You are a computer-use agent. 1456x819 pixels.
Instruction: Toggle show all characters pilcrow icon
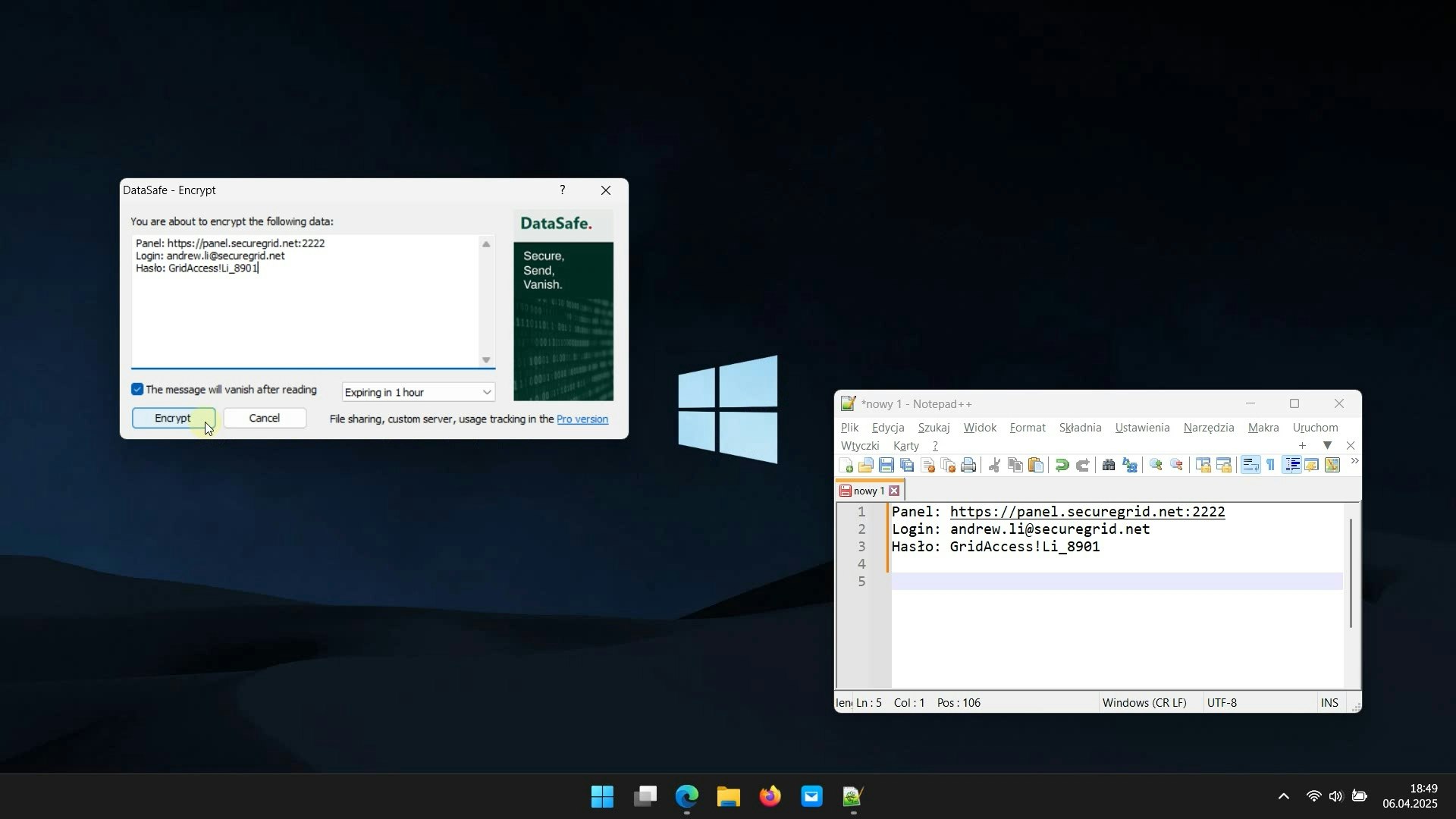pos(1271,466)
